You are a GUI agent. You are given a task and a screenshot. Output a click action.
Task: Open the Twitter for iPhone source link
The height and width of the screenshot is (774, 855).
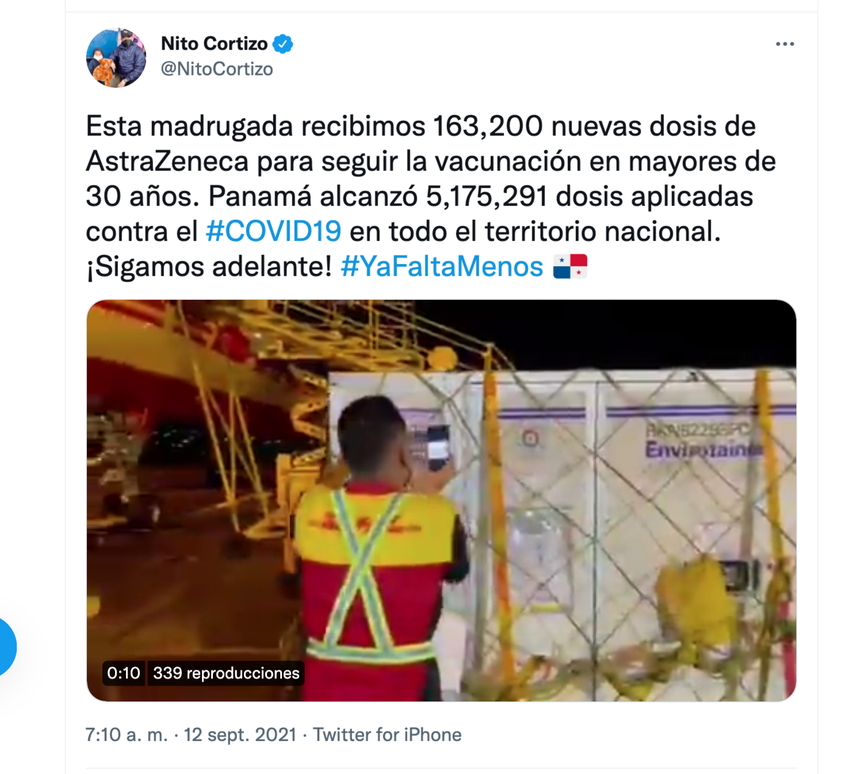387,735
